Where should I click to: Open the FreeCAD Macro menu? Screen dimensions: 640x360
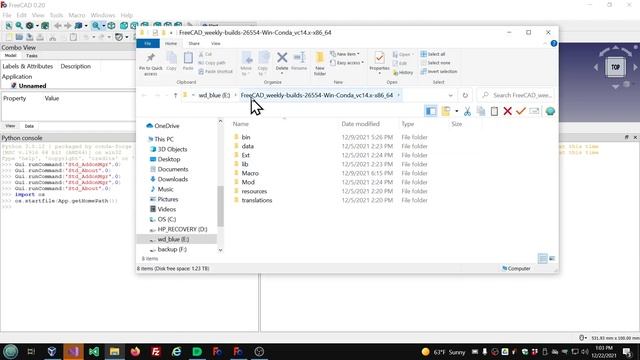76,15
